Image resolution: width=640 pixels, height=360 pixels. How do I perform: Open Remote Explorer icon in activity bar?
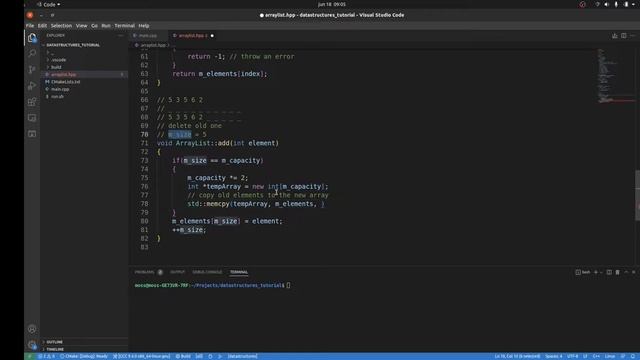pos(32,118)
